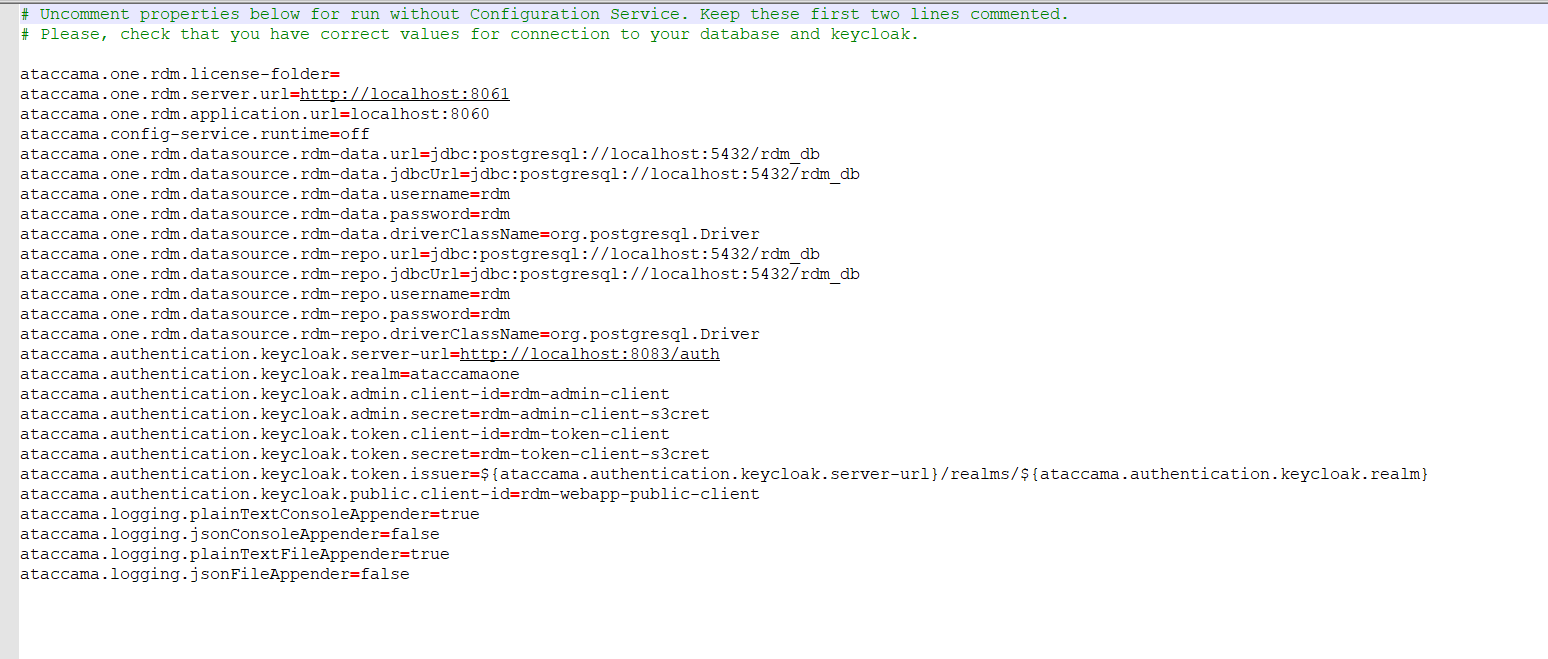Open the http://localhost:8061 server URL link
The height and width of the screenshot is (659, 1548).
coord(404,93)
